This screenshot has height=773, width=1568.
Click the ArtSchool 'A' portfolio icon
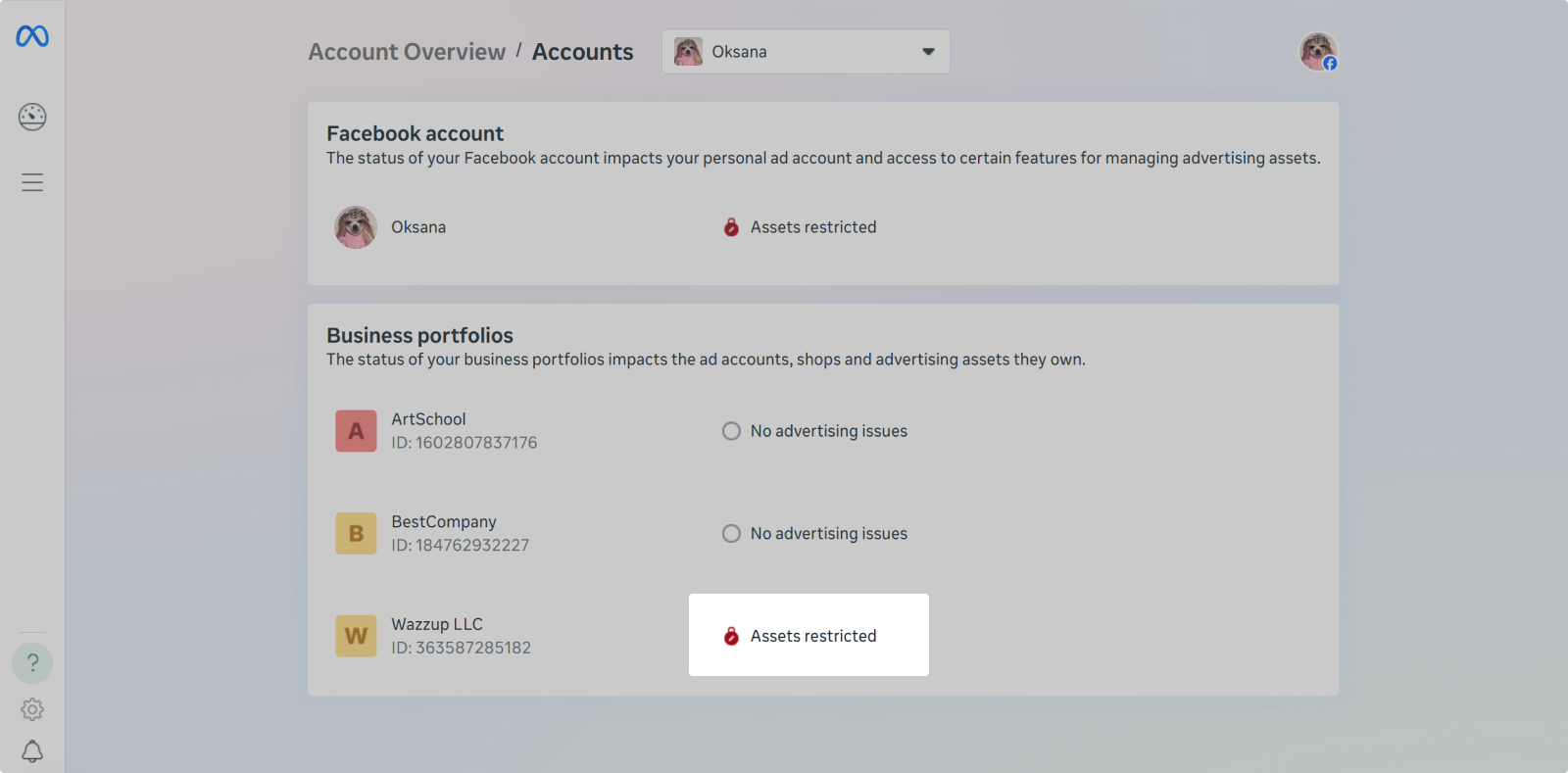(356, 431)
